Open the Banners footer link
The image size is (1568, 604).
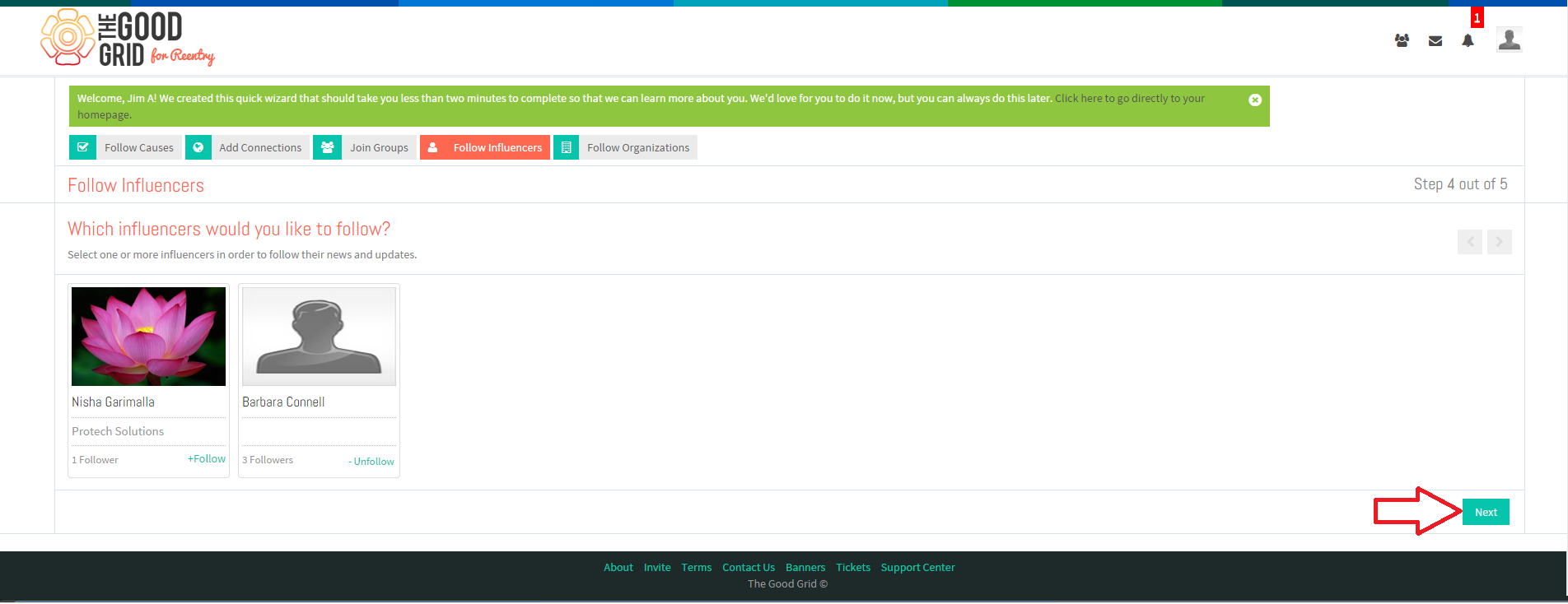[805, 567]
